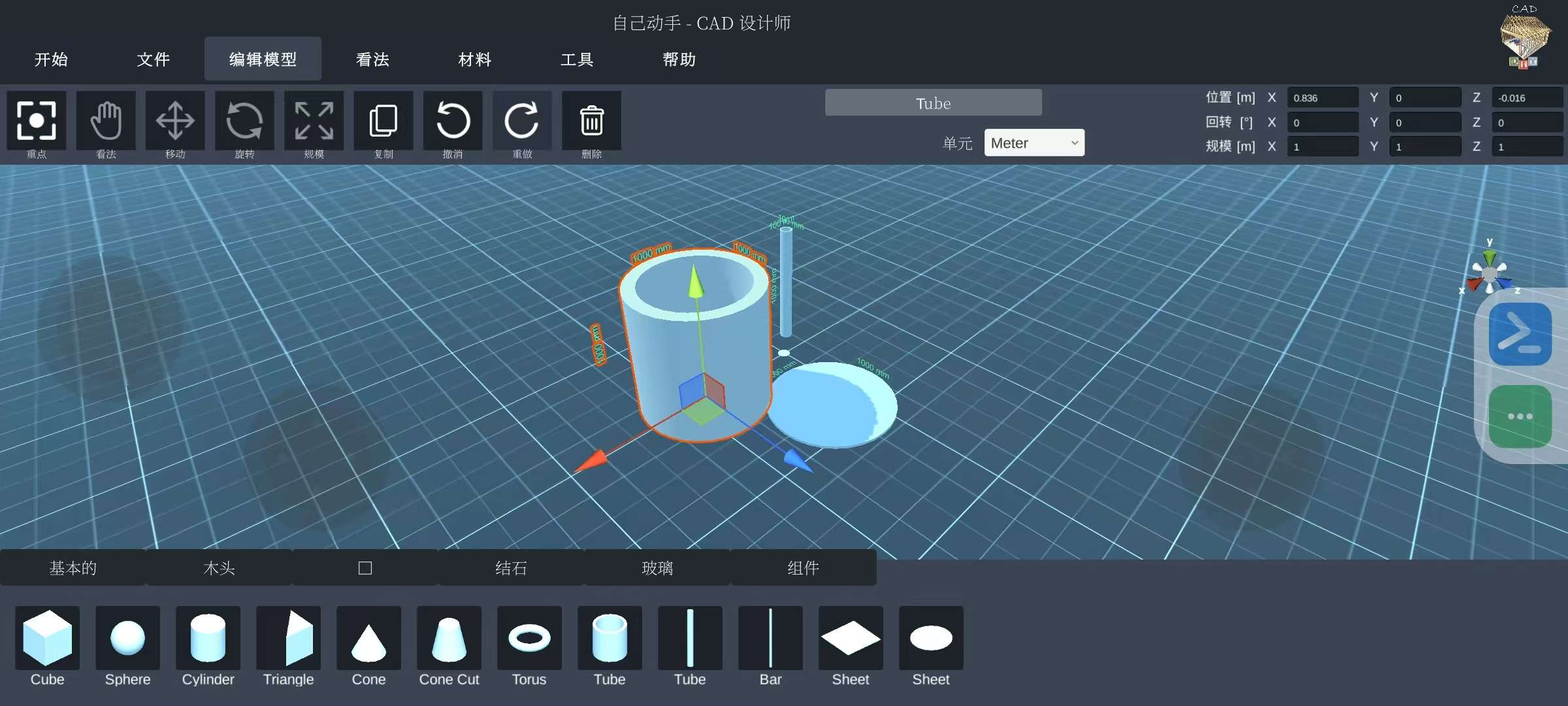Edit position X value 0.836
Viewport: 1568px width, 706px height.
[x=1323, y=97]
